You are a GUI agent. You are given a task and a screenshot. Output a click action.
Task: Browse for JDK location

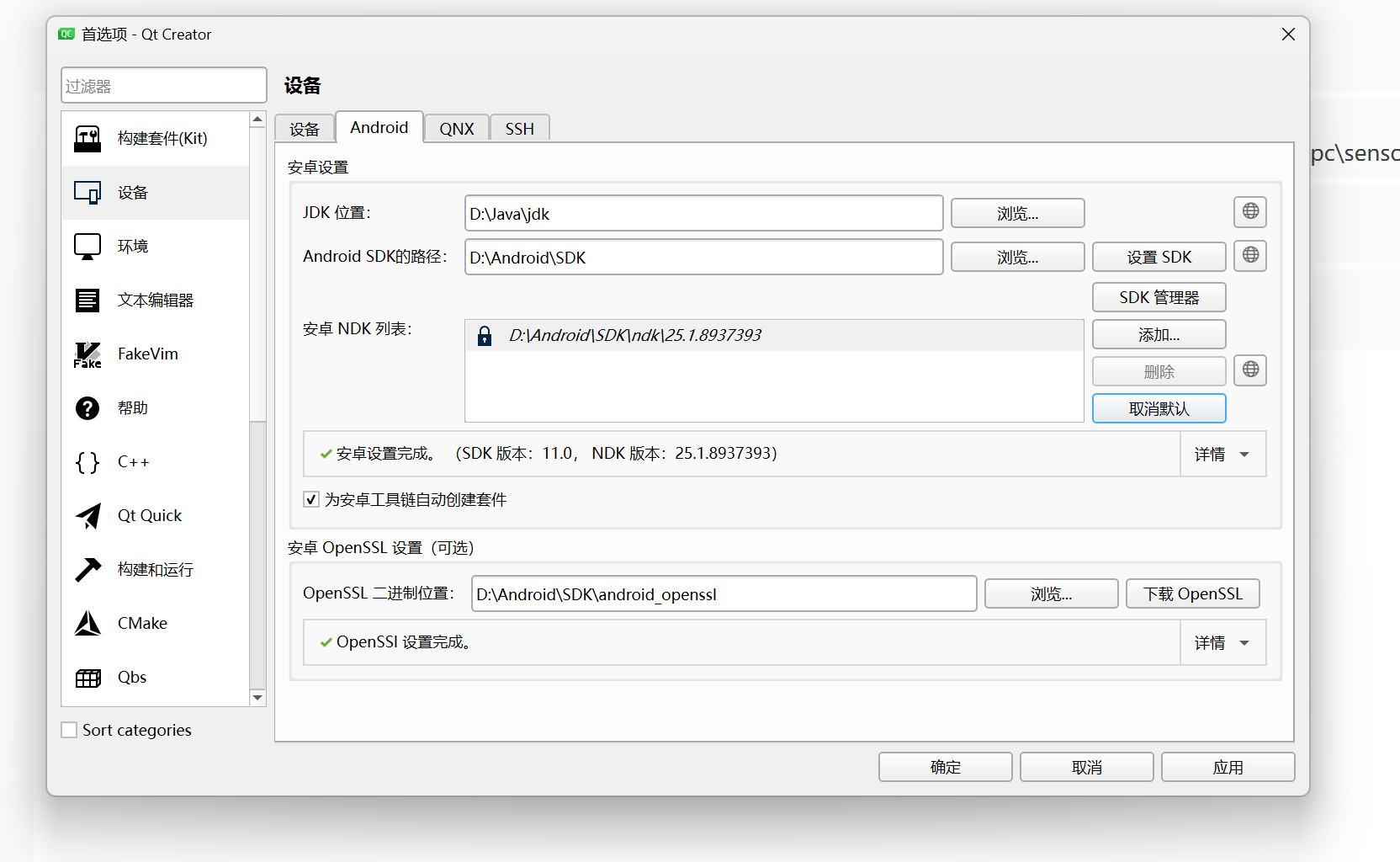1018,214
